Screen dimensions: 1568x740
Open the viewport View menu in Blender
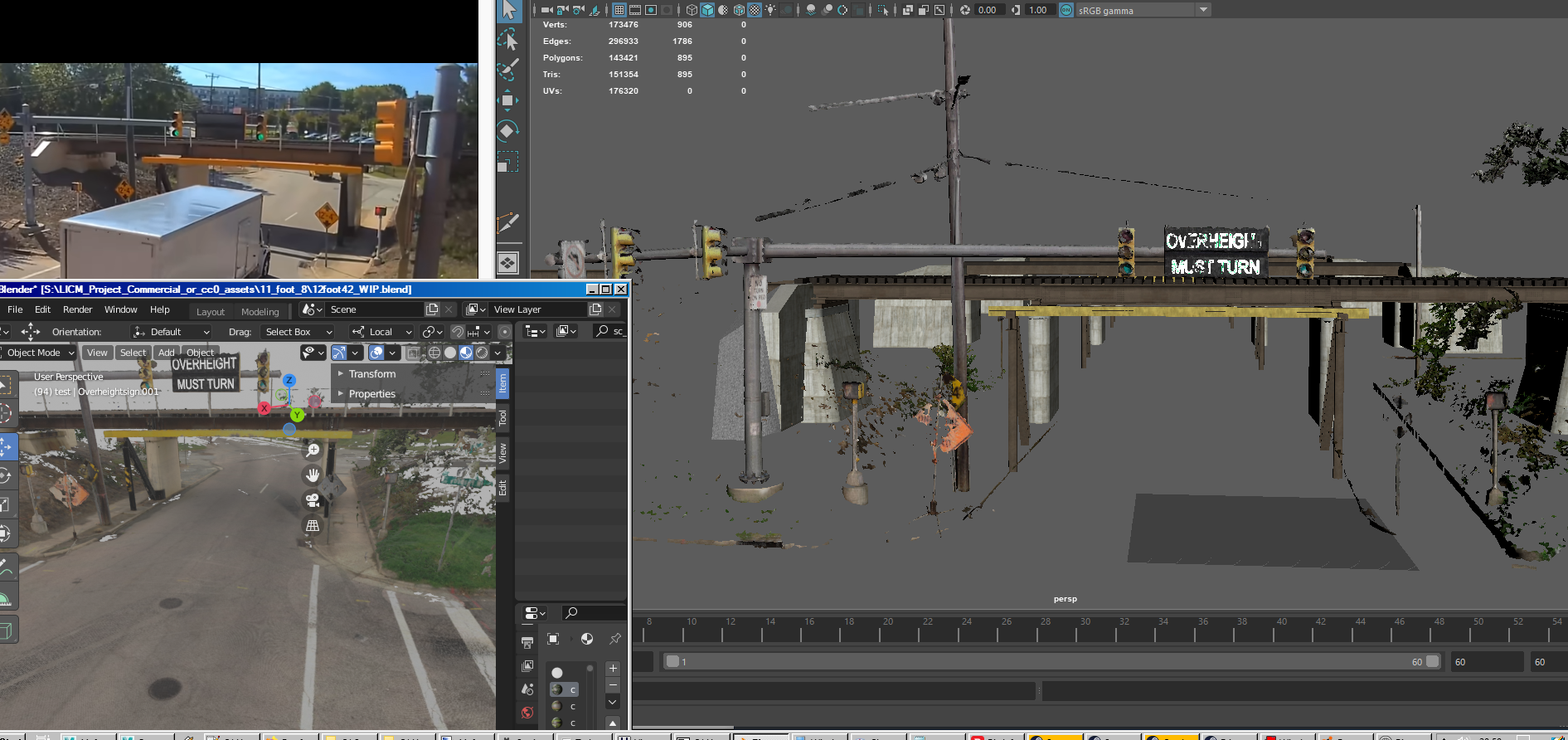pyautogui.click(x=97, y=353)
